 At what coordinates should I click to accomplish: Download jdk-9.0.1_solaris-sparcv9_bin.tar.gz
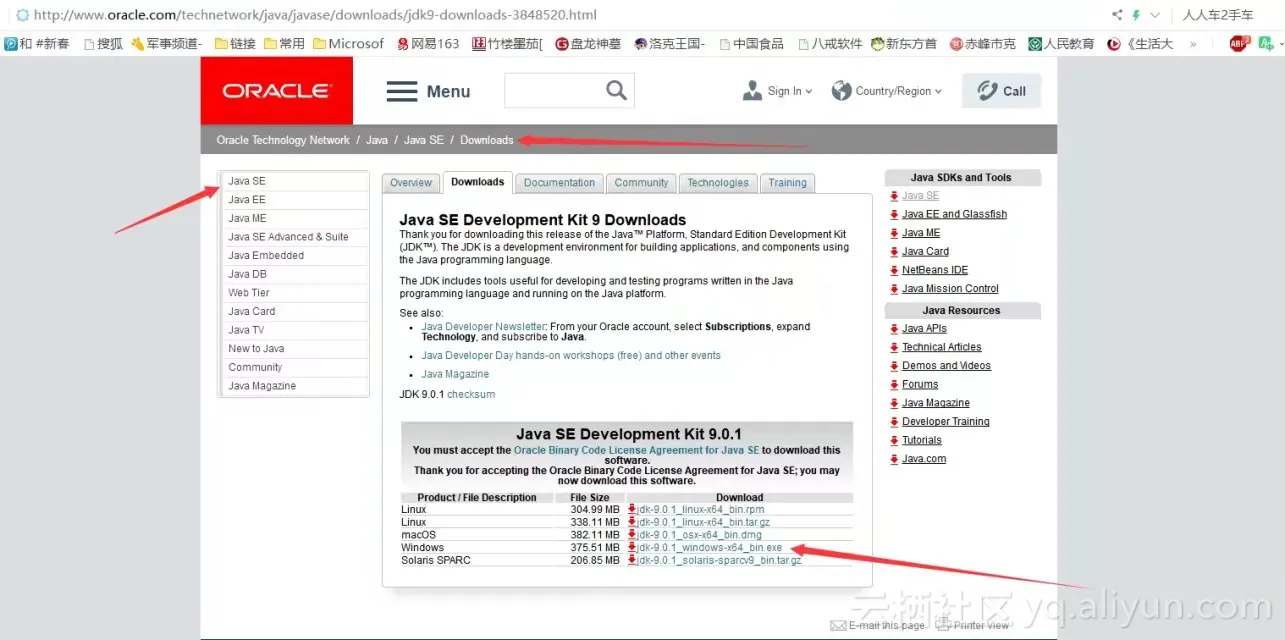click(720, 560)
